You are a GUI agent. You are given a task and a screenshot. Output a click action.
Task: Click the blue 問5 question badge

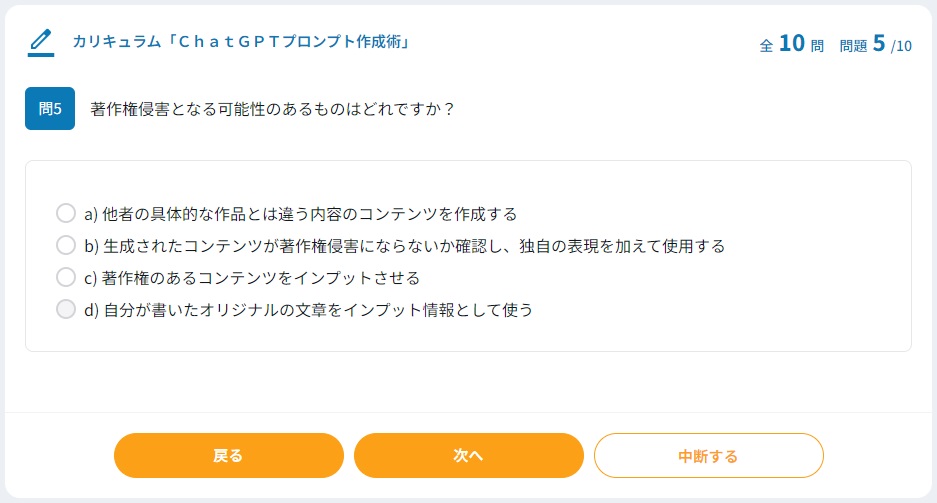pos(50,108)
